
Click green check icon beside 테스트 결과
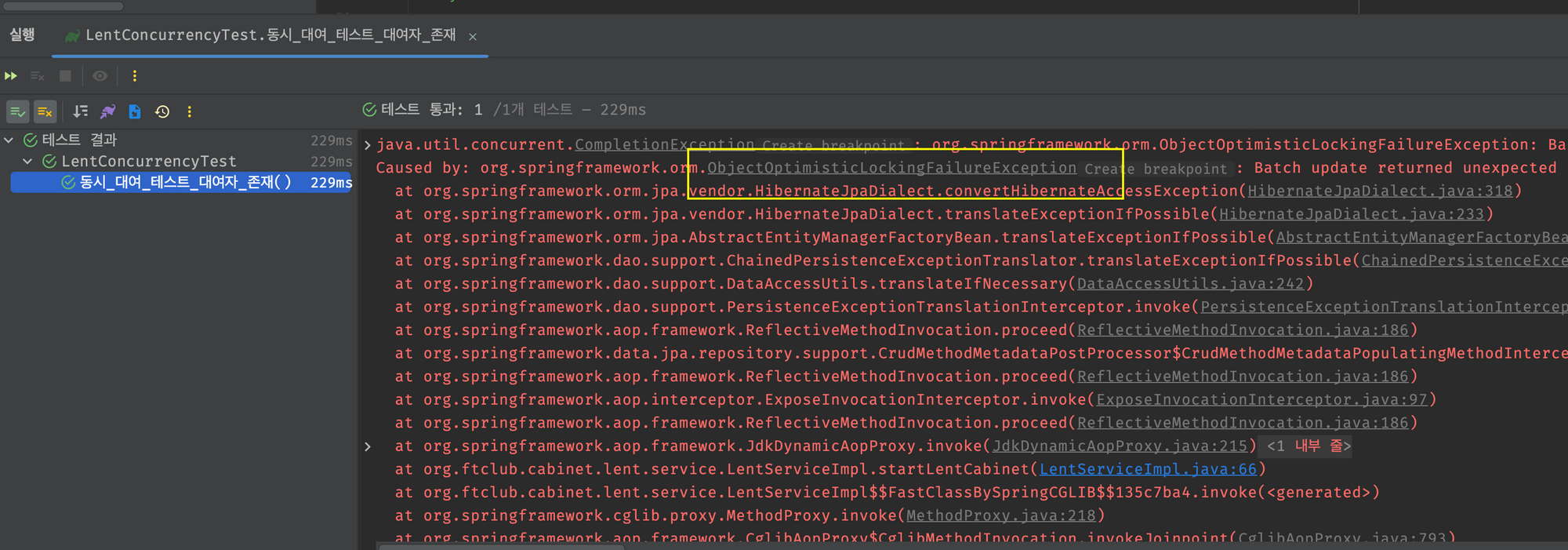tap(31, 140)
